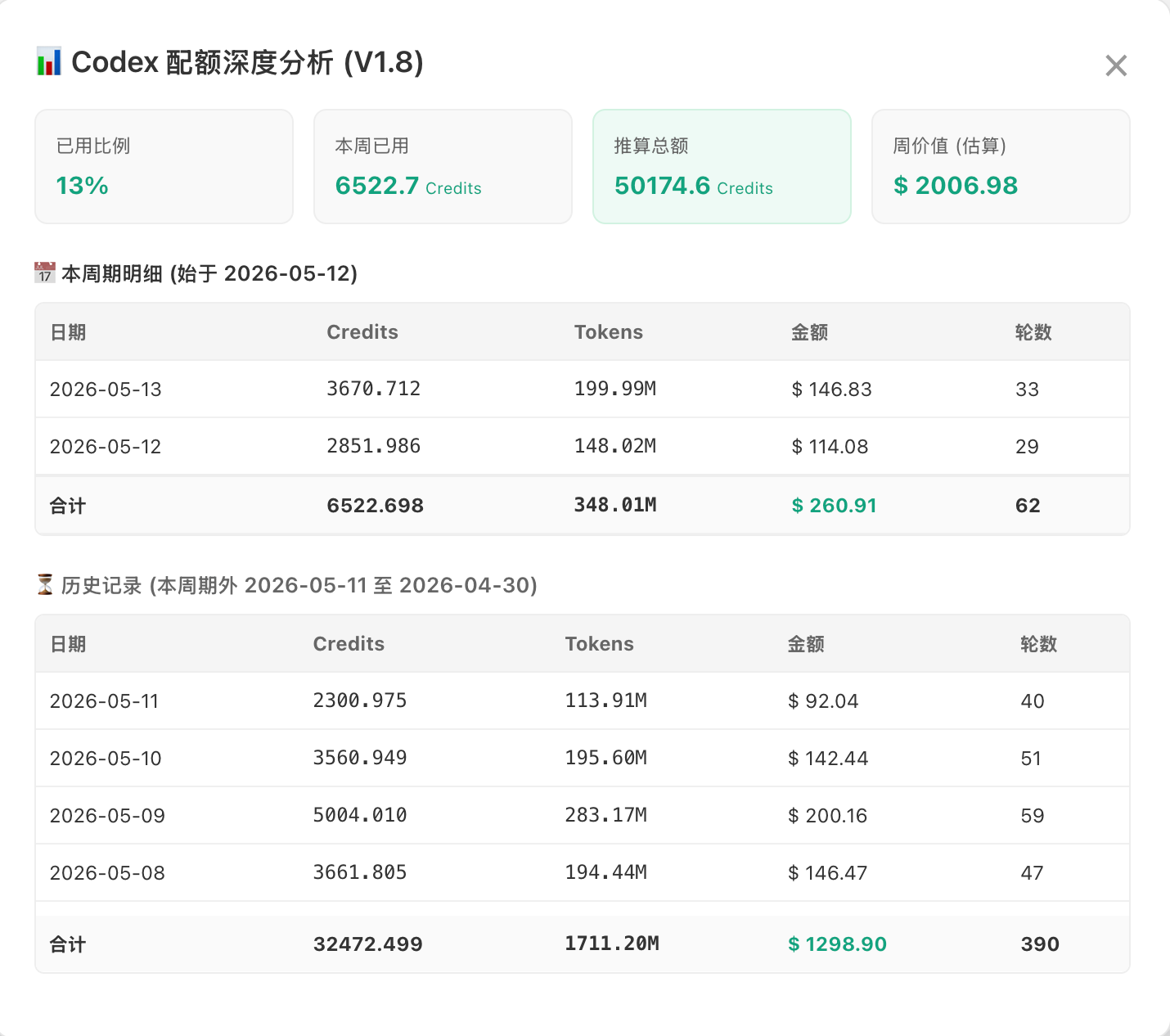Click the hourglass icon beside 历史记录

pos(45,584)
